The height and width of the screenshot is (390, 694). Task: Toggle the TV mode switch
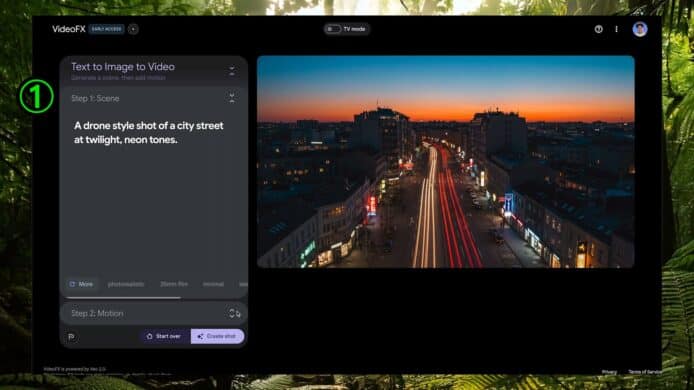[333, 29]
